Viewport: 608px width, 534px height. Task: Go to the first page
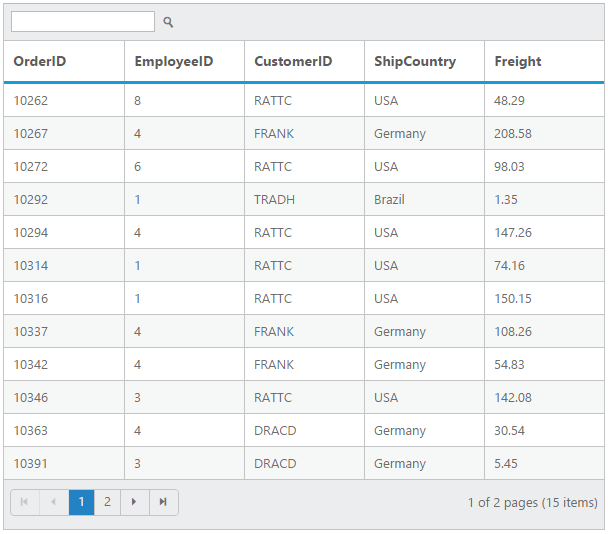[24, 502]
